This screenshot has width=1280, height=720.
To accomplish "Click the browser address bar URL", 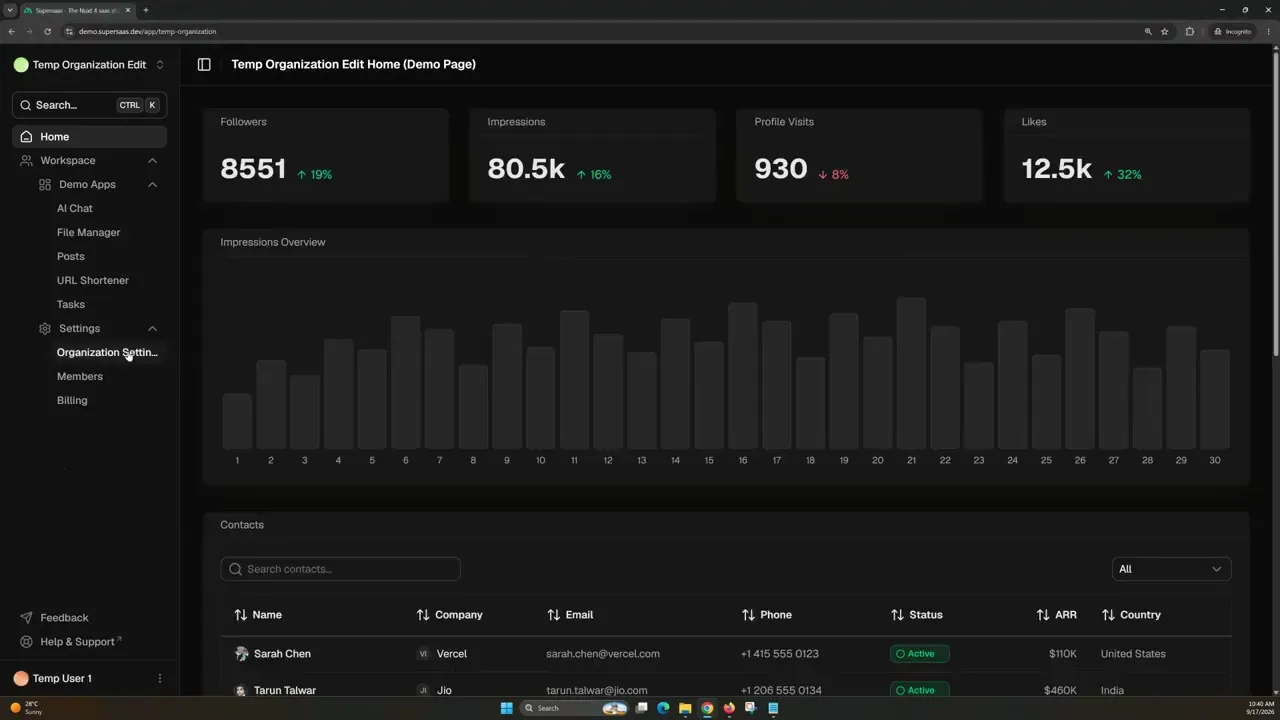I will pos(147,31).
